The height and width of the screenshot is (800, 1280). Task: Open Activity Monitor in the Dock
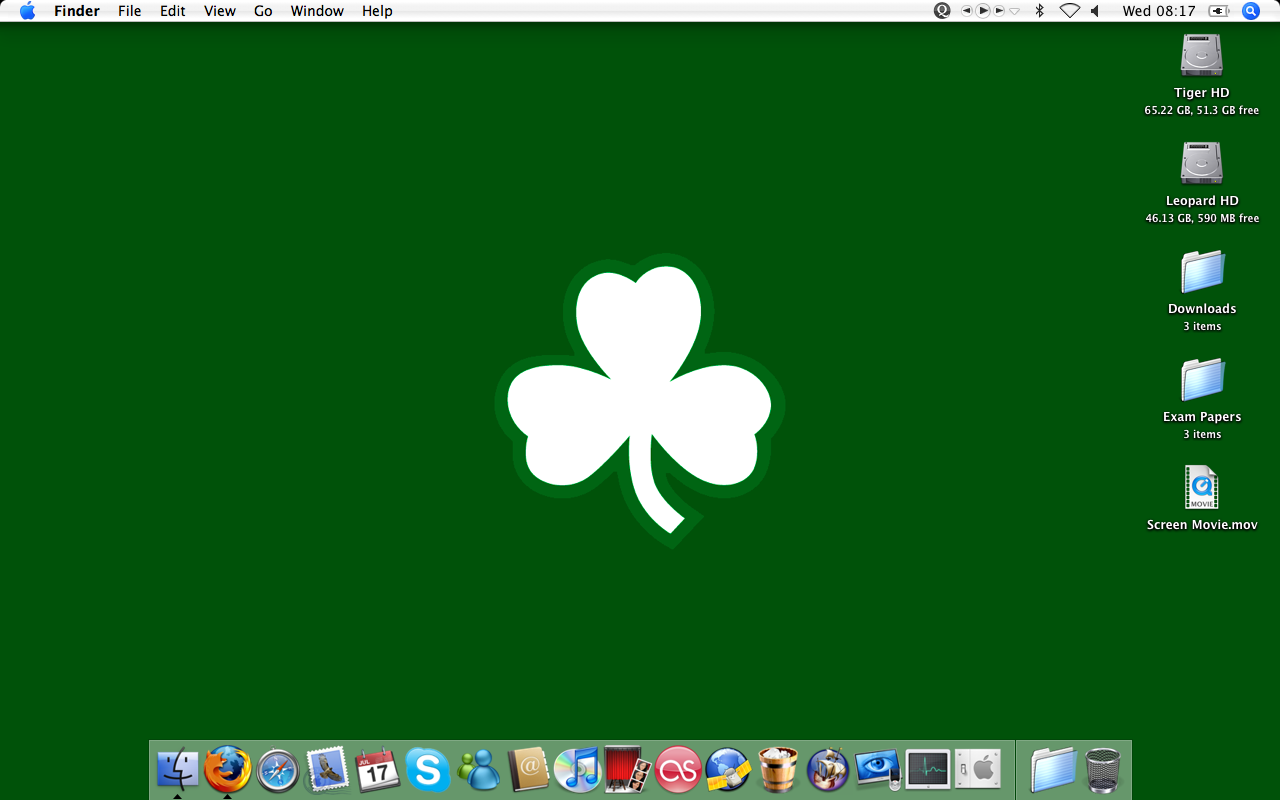click(x=928, y=770)
